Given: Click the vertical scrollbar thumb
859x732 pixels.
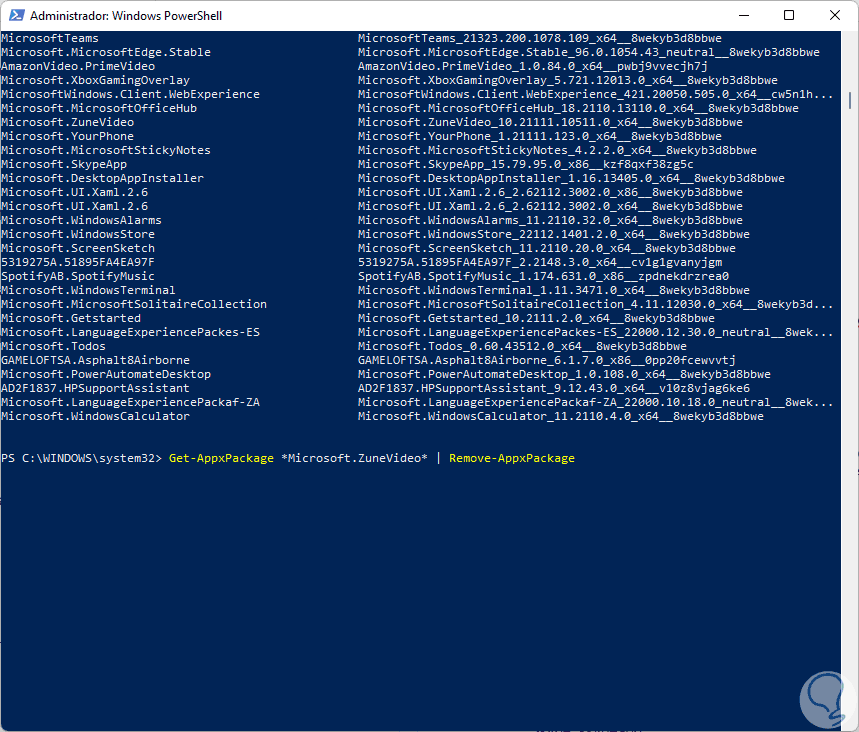Looking at the screenshot, I should click(850, 100).
